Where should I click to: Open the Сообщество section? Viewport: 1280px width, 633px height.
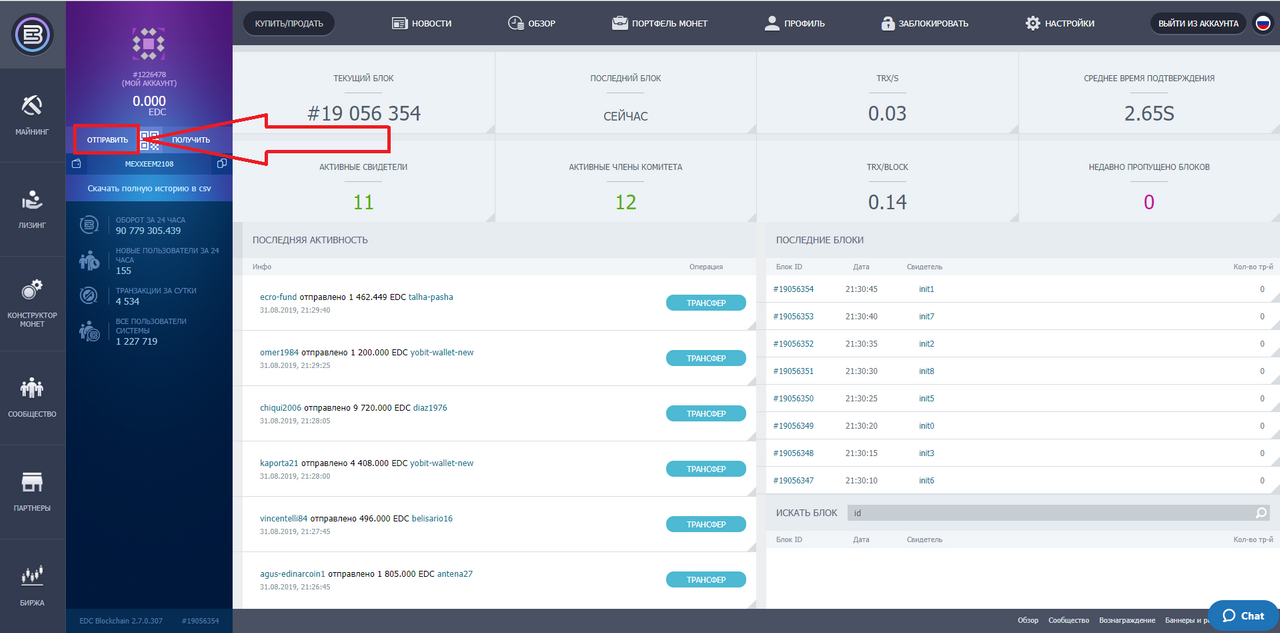pyautogui.click(x=33, y=397)
